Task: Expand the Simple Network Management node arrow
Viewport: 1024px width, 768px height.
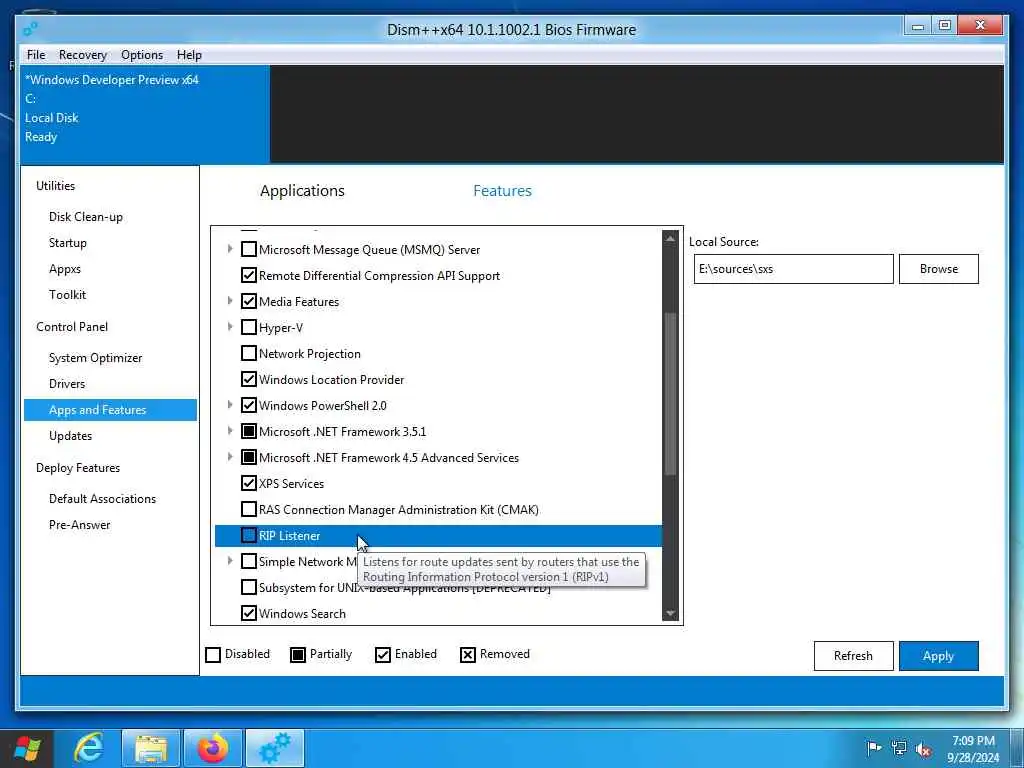Action: (x=229, y=560)
